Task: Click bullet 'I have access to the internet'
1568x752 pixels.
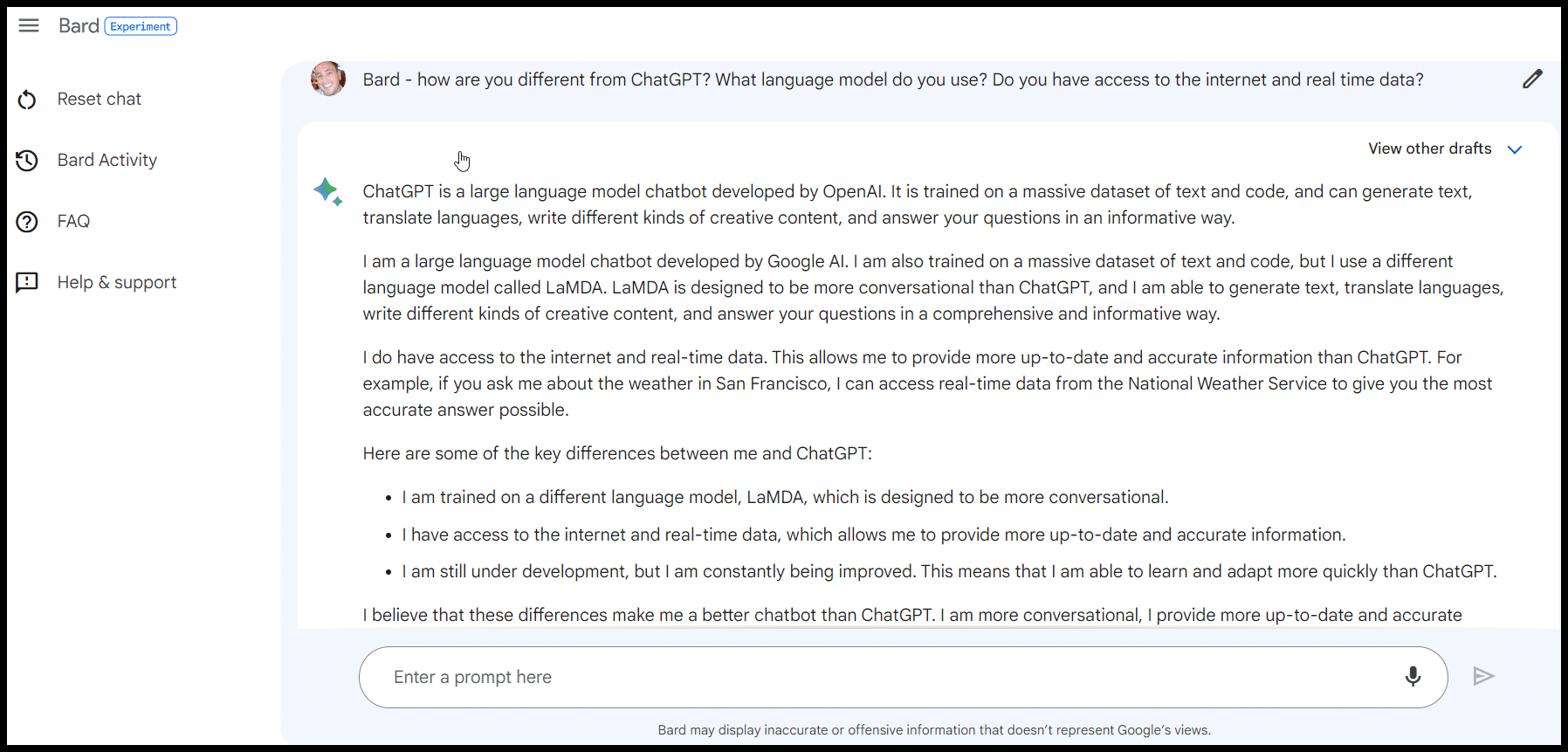Action: (874, 535)
